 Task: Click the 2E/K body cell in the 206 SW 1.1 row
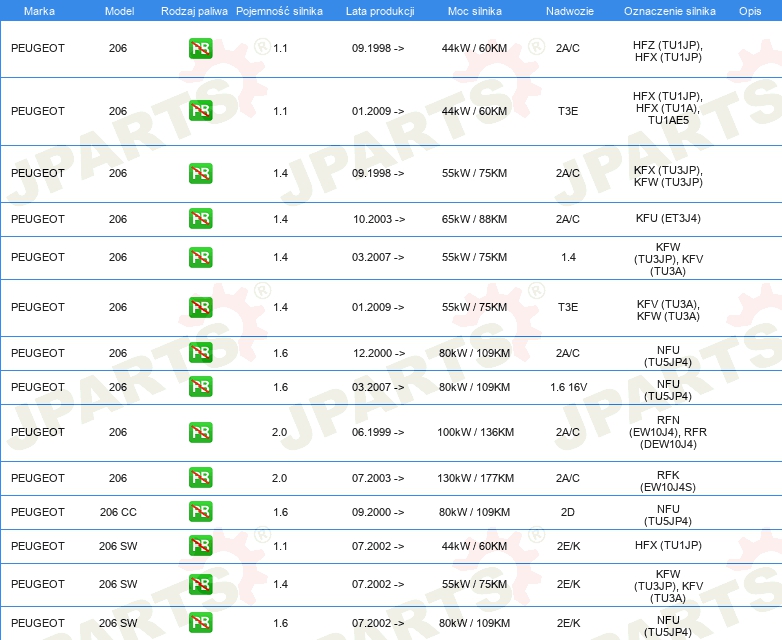(569, 546)
